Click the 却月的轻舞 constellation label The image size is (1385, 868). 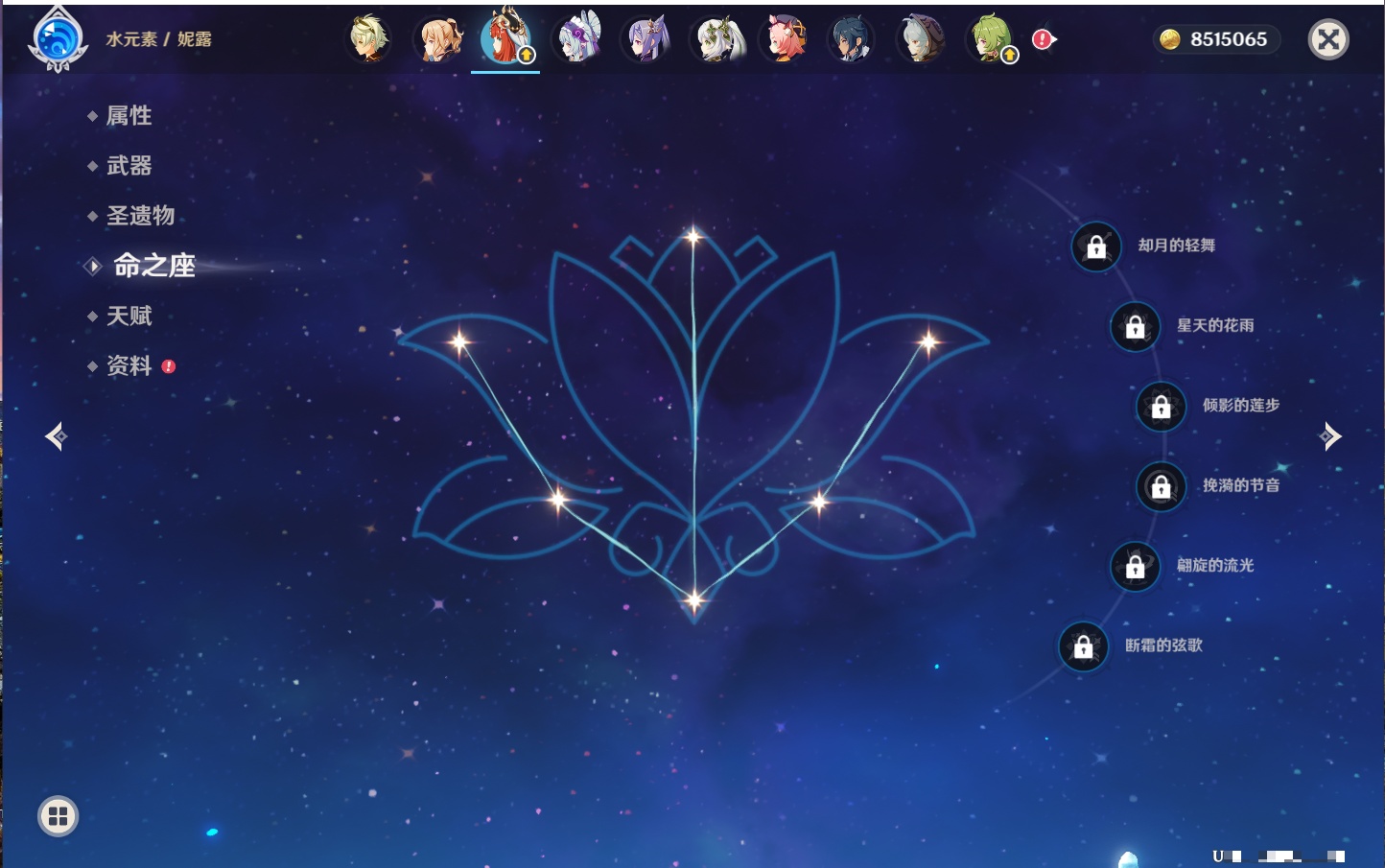(1177, 246)
